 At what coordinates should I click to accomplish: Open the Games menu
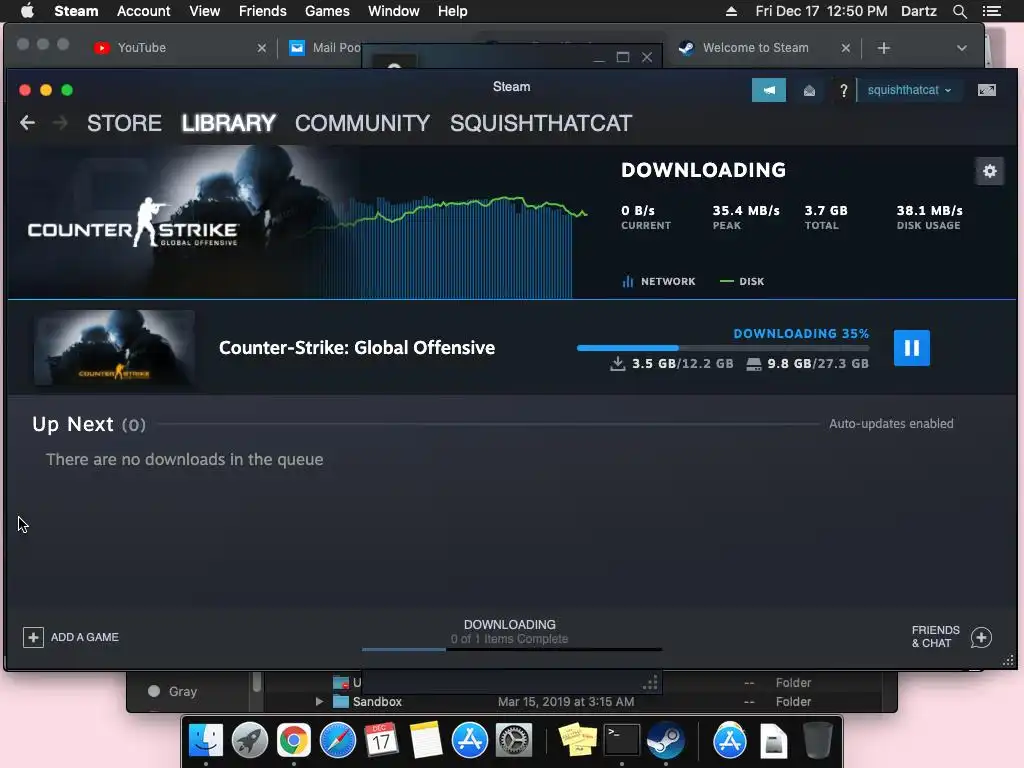327,11
